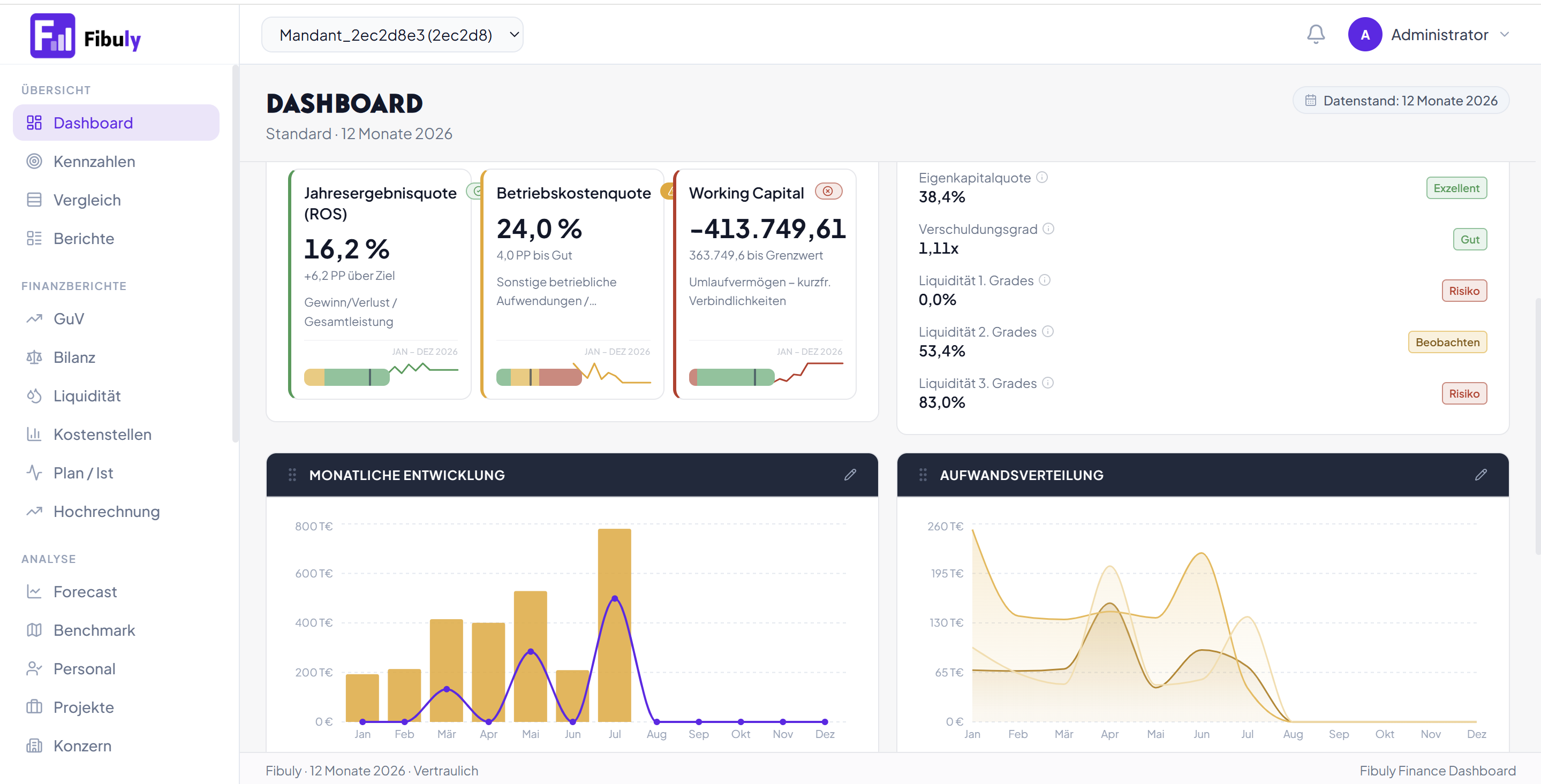Go to Benchmark

click(x=116, y=630)
